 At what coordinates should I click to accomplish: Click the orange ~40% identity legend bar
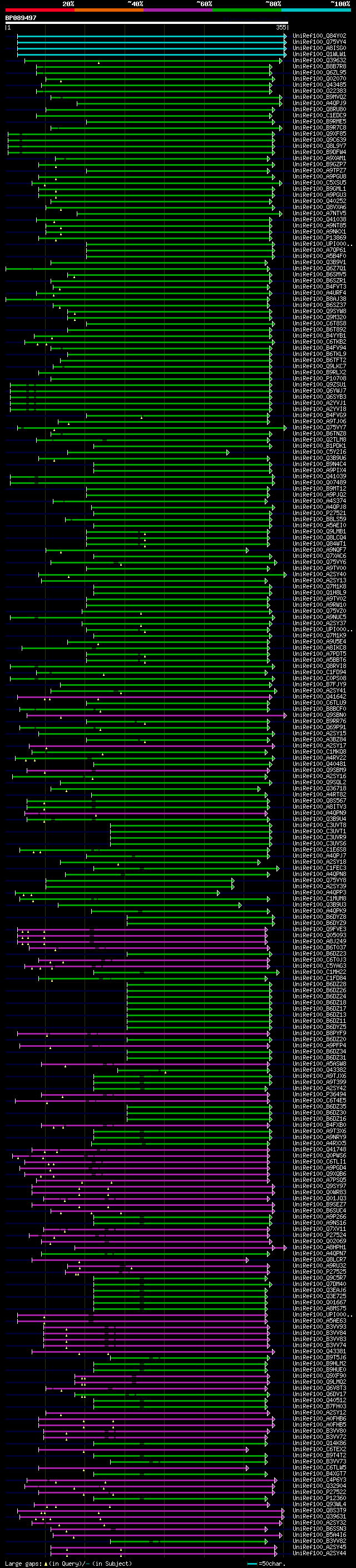pos(109,10)
